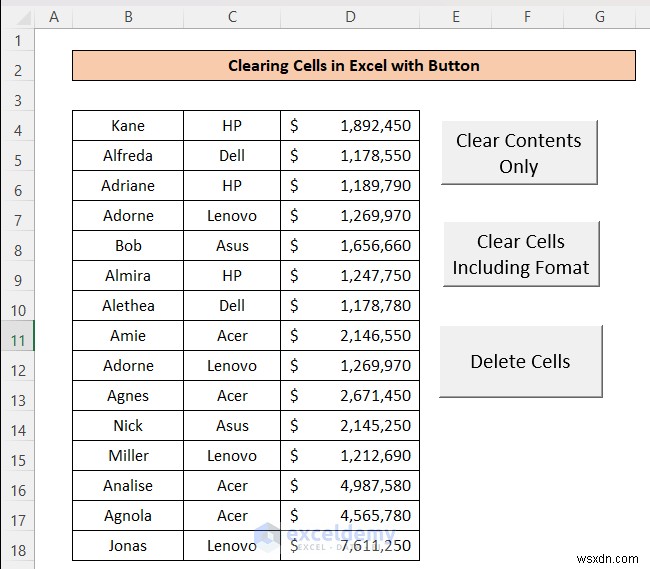This screenshot has width=650, height=569.
Task: Select the Adorne cell in row 7
Action: pos(128,215)
